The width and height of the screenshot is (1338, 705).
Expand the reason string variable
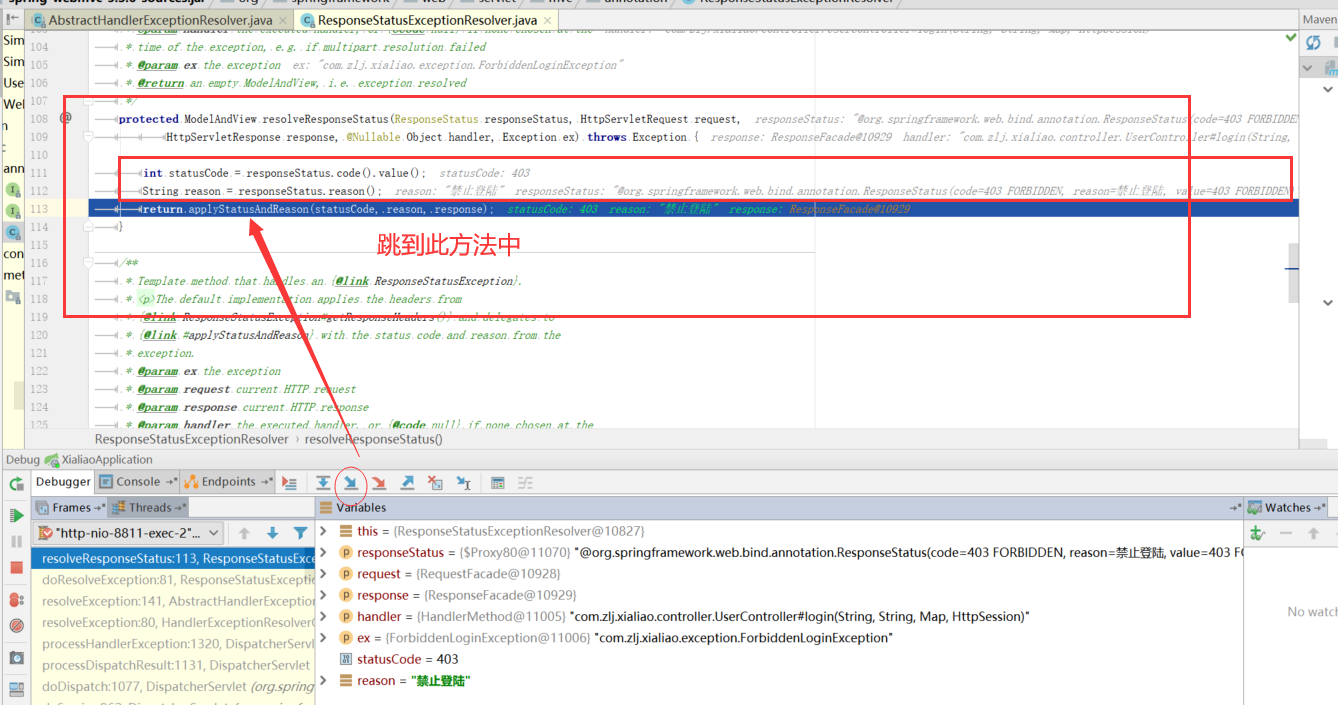click(323, 681)
